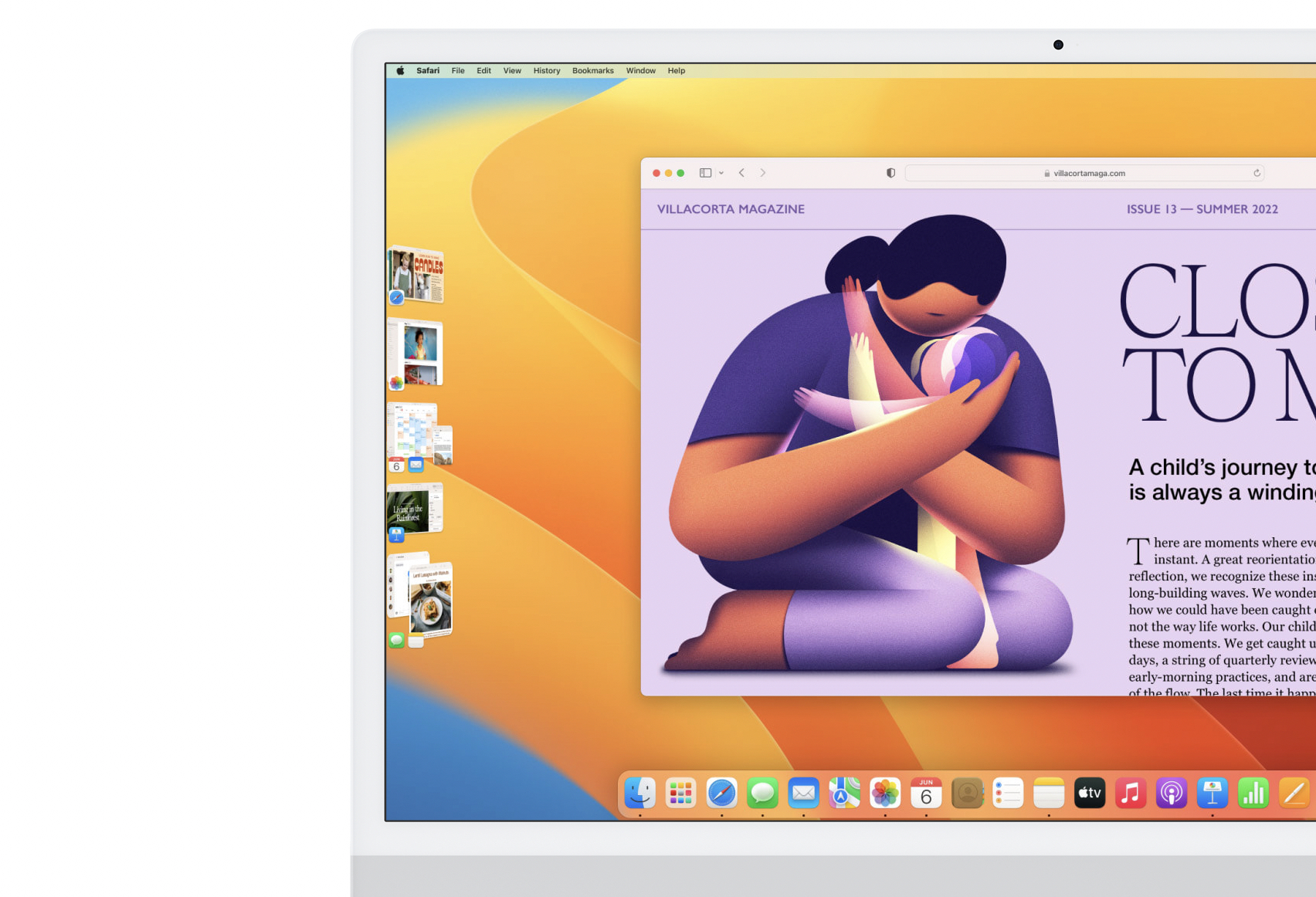Open Music from the Dock
The height and width of the screenshot is (897, 1316).
point(1131,793)
